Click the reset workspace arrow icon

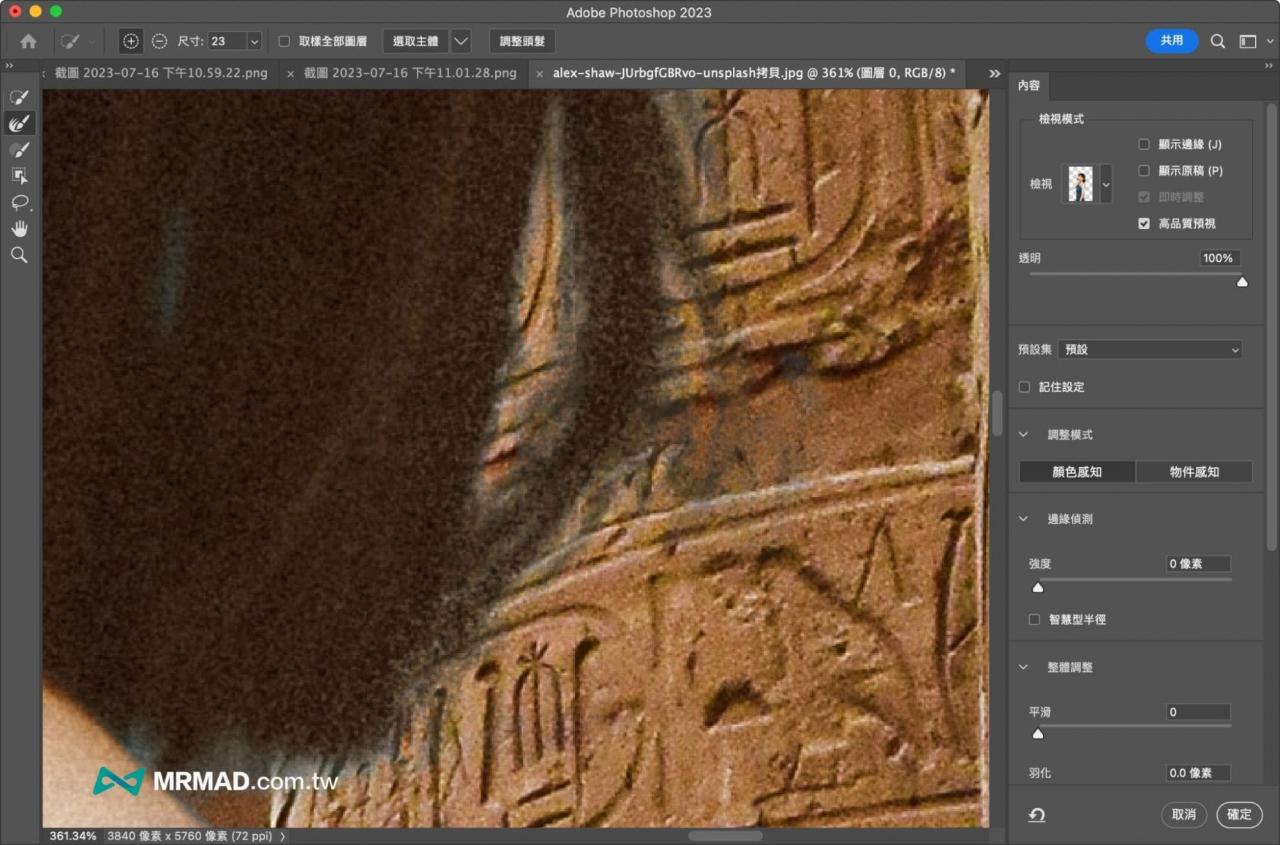coord(1037,815)
